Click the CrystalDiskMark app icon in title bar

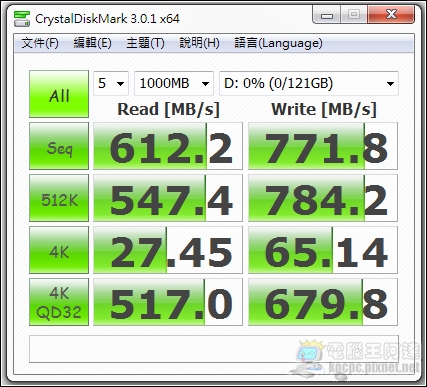point(22,18)
